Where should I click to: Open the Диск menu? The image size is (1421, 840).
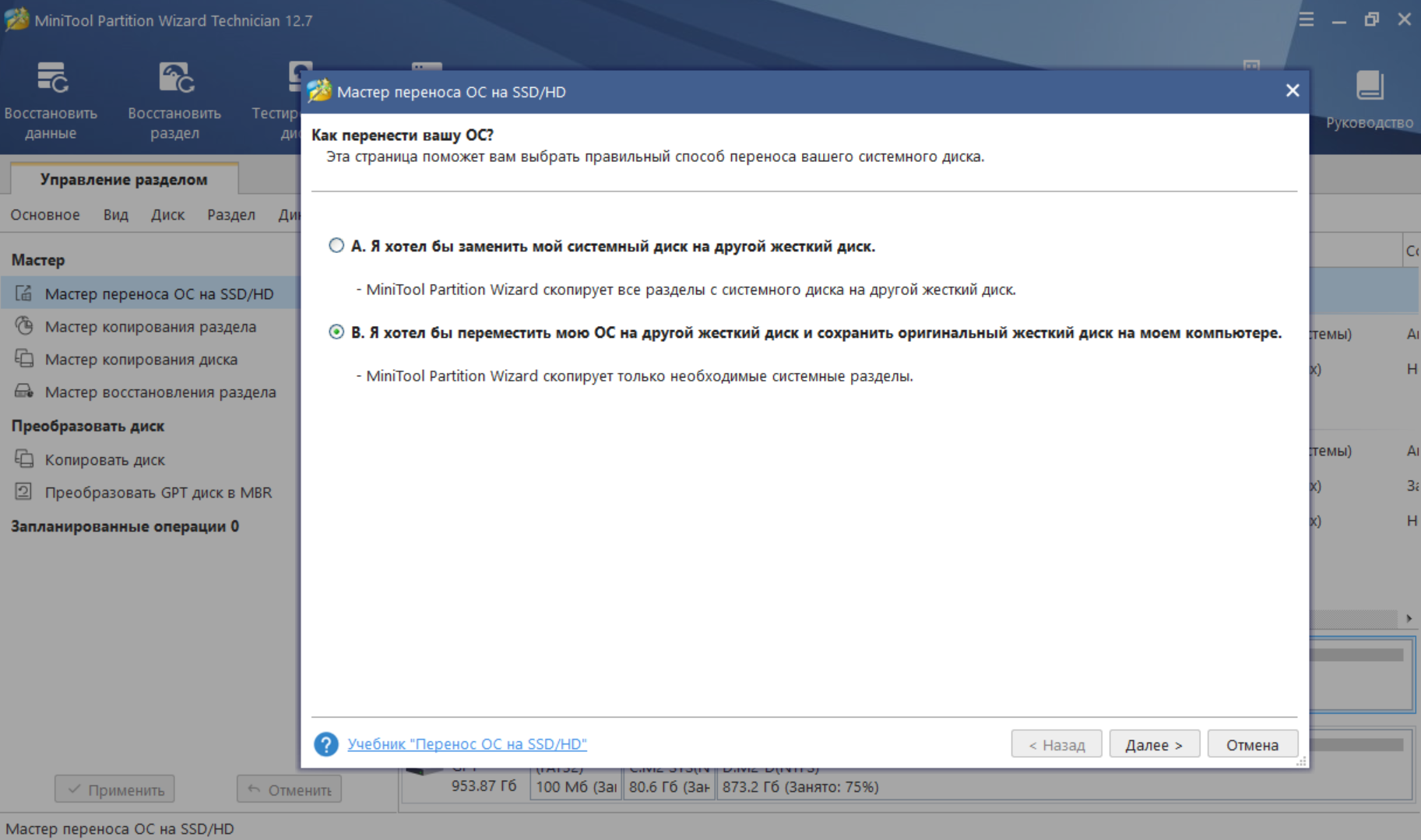tap(167, 215)
